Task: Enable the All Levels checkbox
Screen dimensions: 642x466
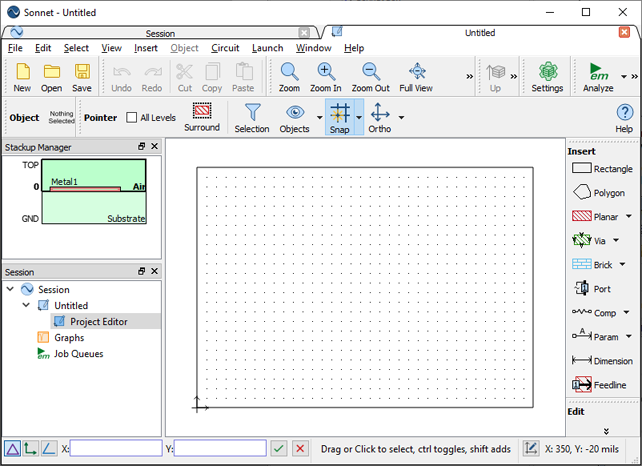Action: (131, 118)
